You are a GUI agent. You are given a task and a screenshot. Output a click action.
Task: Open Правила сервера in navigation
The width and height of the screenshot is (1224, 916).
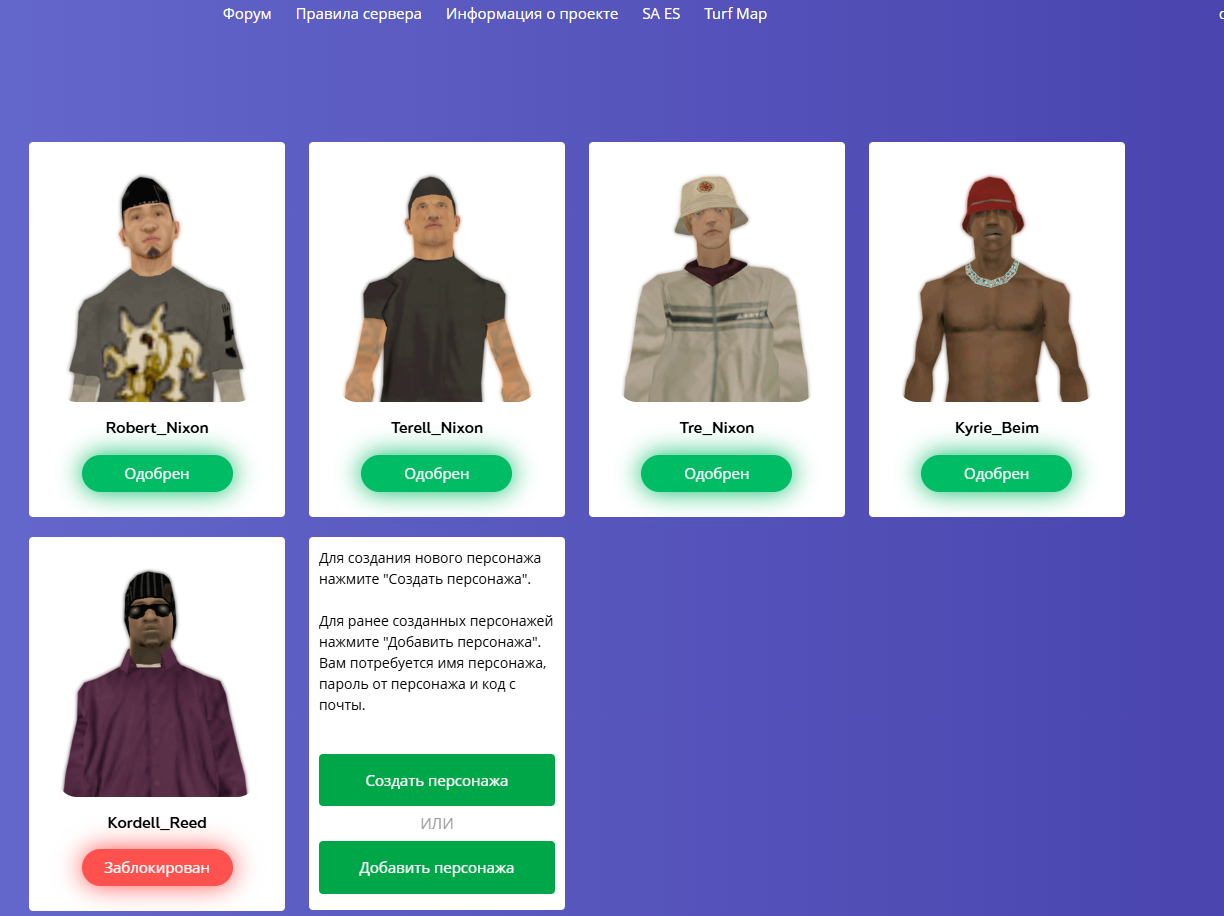click(359, 14)
